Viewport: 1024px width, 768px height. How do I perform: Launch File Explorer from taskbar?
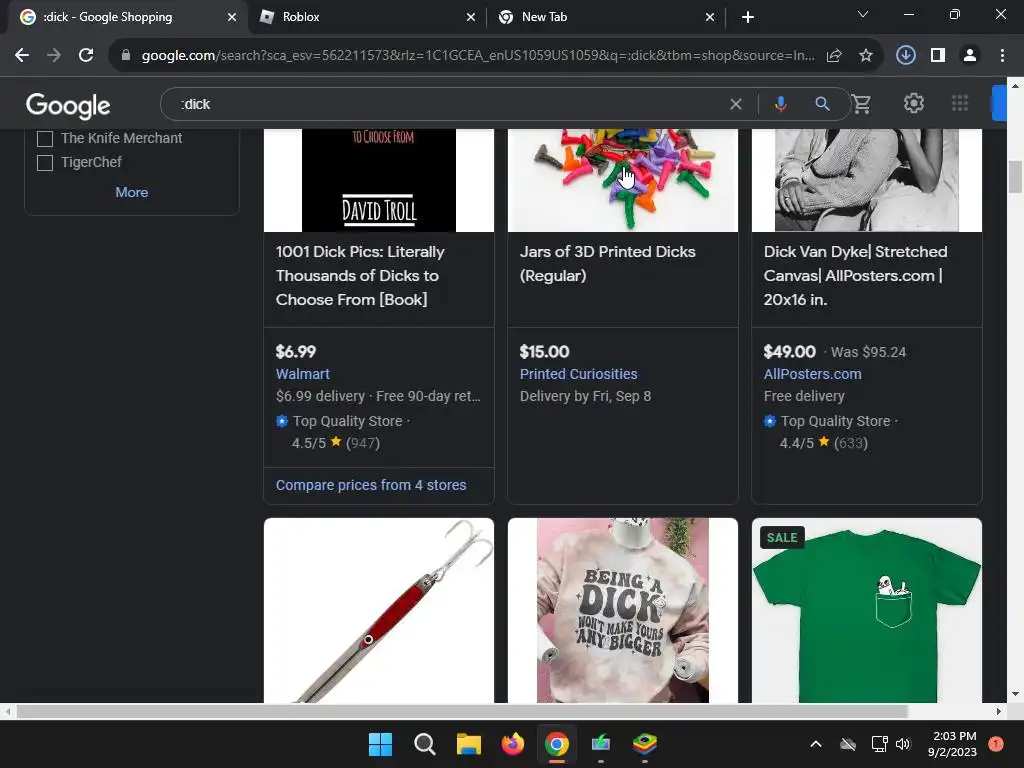[468, 744]
